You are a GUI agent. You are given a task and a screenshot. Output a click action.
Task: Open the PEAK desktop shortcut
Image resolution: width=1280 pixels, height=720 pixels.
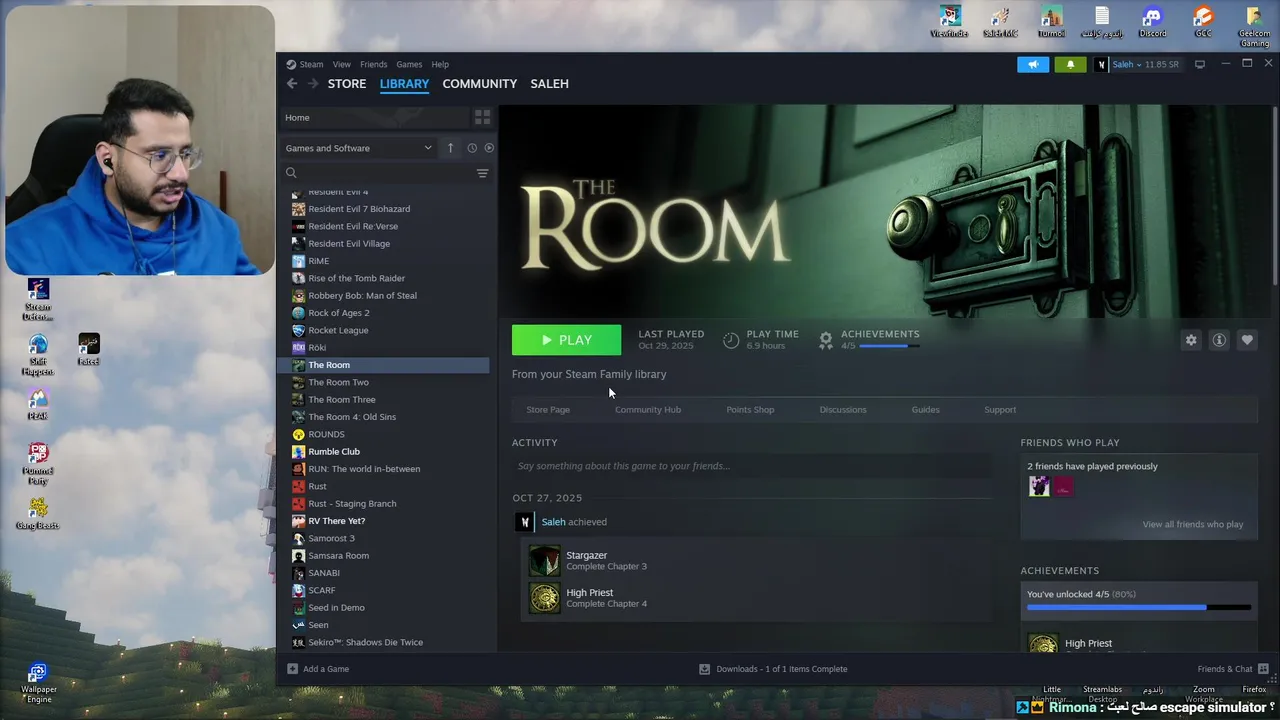coord(38,405)
